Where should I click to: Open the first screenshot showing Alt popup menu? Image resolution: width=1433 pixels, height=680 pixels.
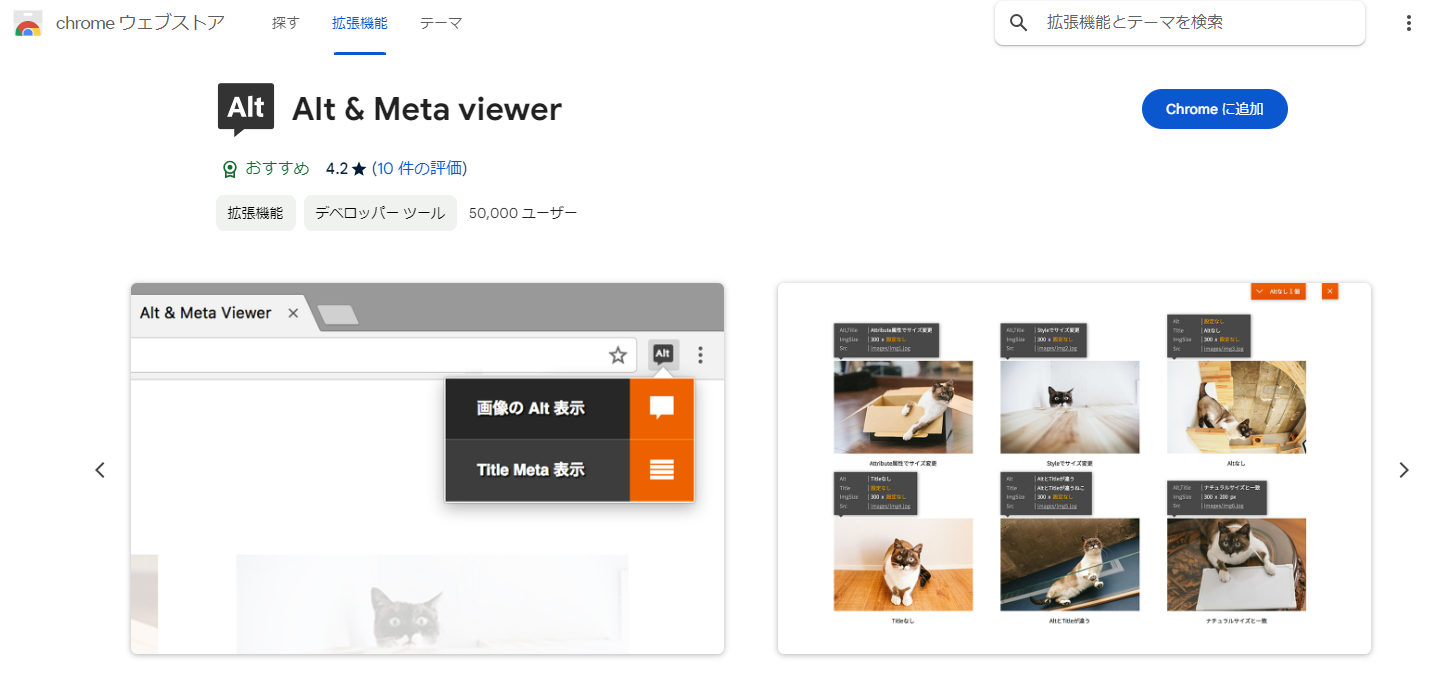427,469
